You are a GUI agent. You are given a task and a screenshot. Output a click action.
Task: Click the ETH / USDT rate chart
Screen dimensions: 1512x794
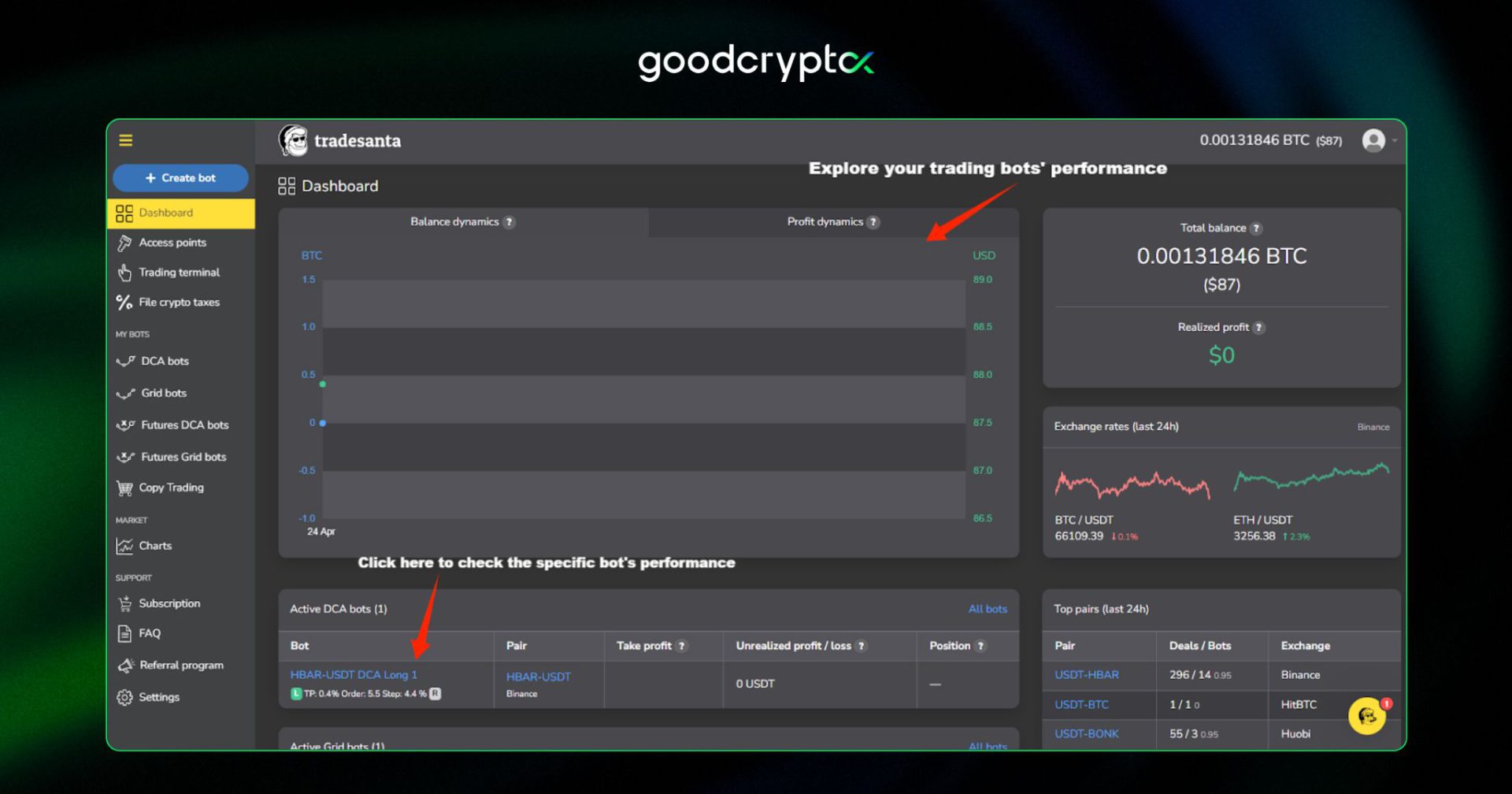[x=1311, y=477]
